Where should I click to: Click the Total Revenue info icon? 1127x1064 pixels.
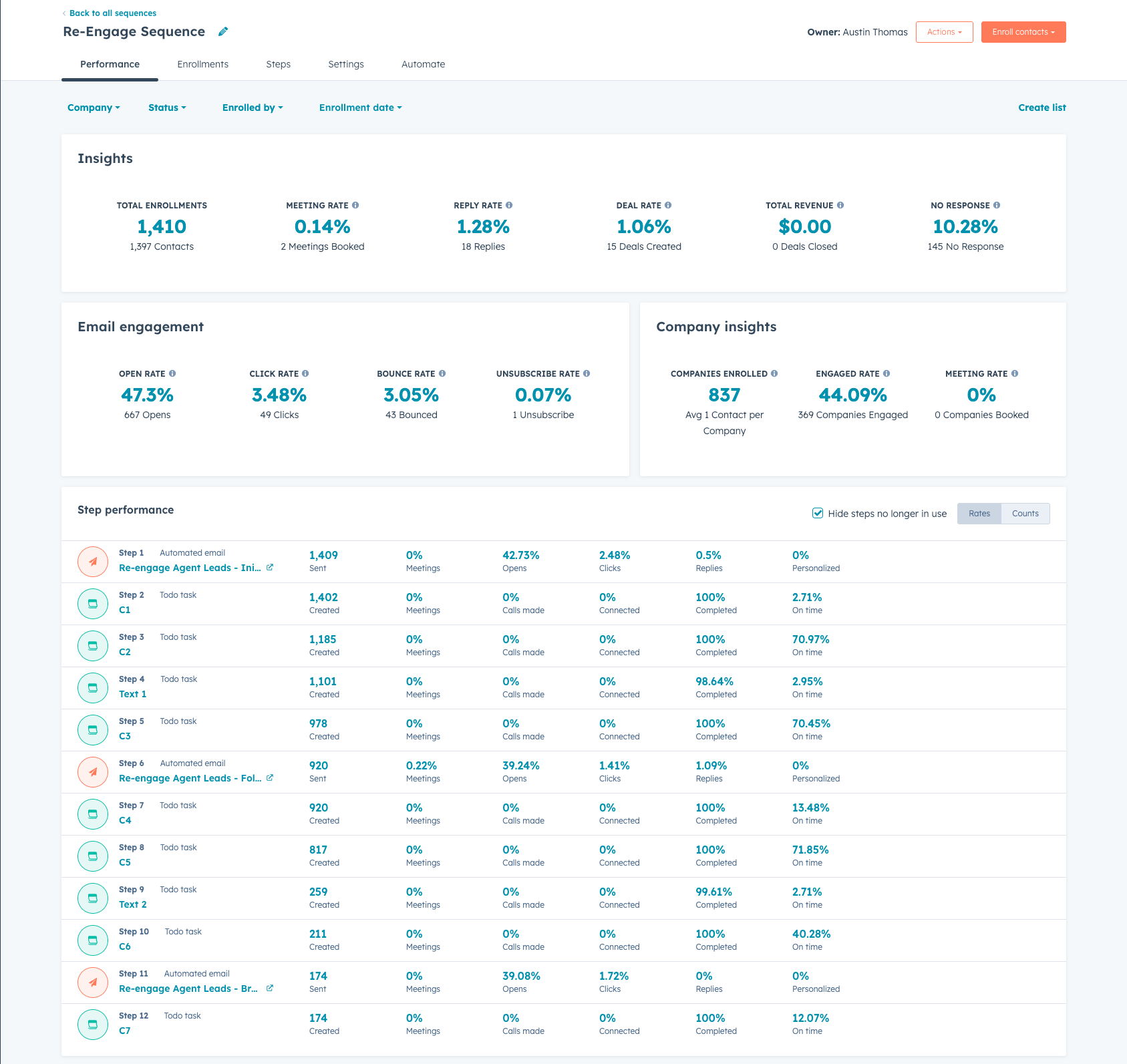(840, 205)
